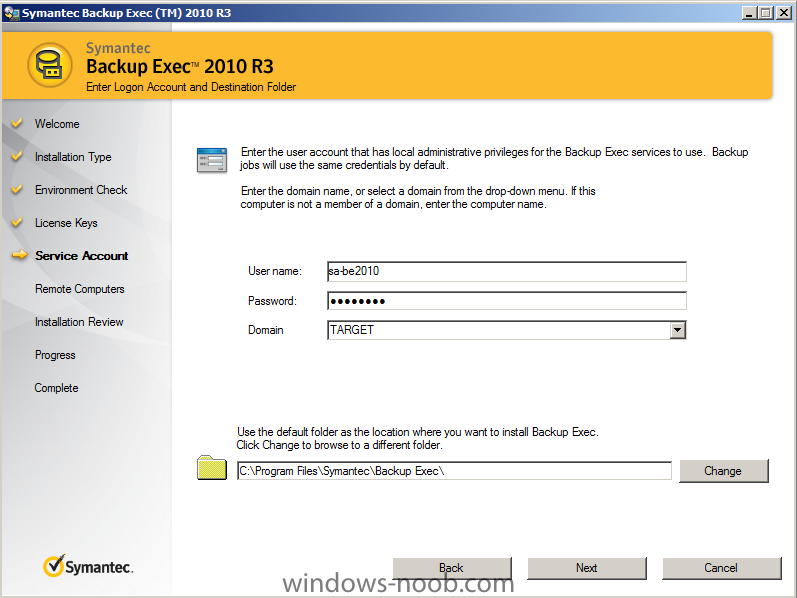Select the Remote Computers step
This screenshot has width=797, height=598.
[x=80, y=289]
